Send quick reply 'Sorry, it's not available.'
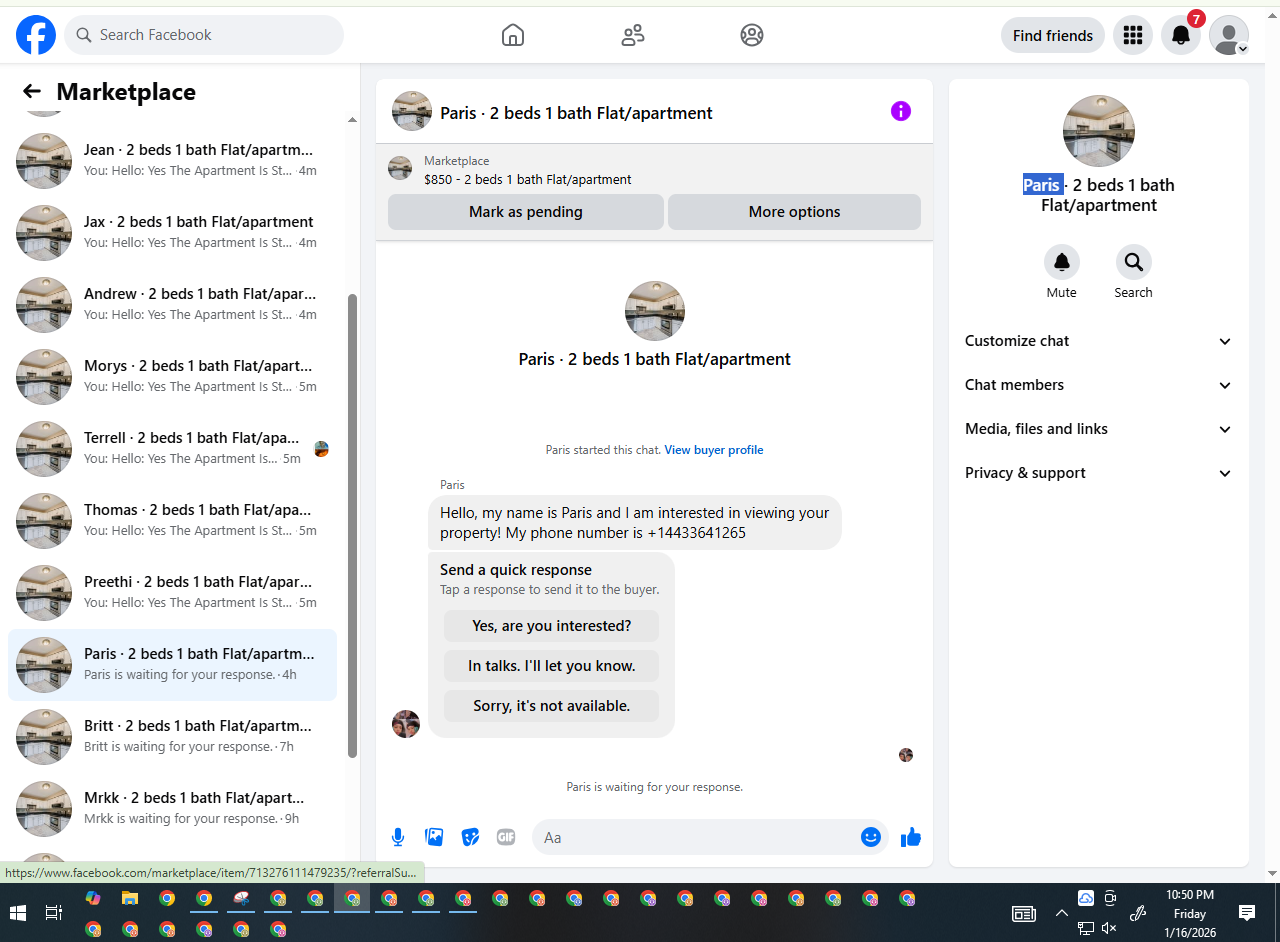Viewport: 1280px width, 942px height. pyautogui.click(x=552, y=706)
